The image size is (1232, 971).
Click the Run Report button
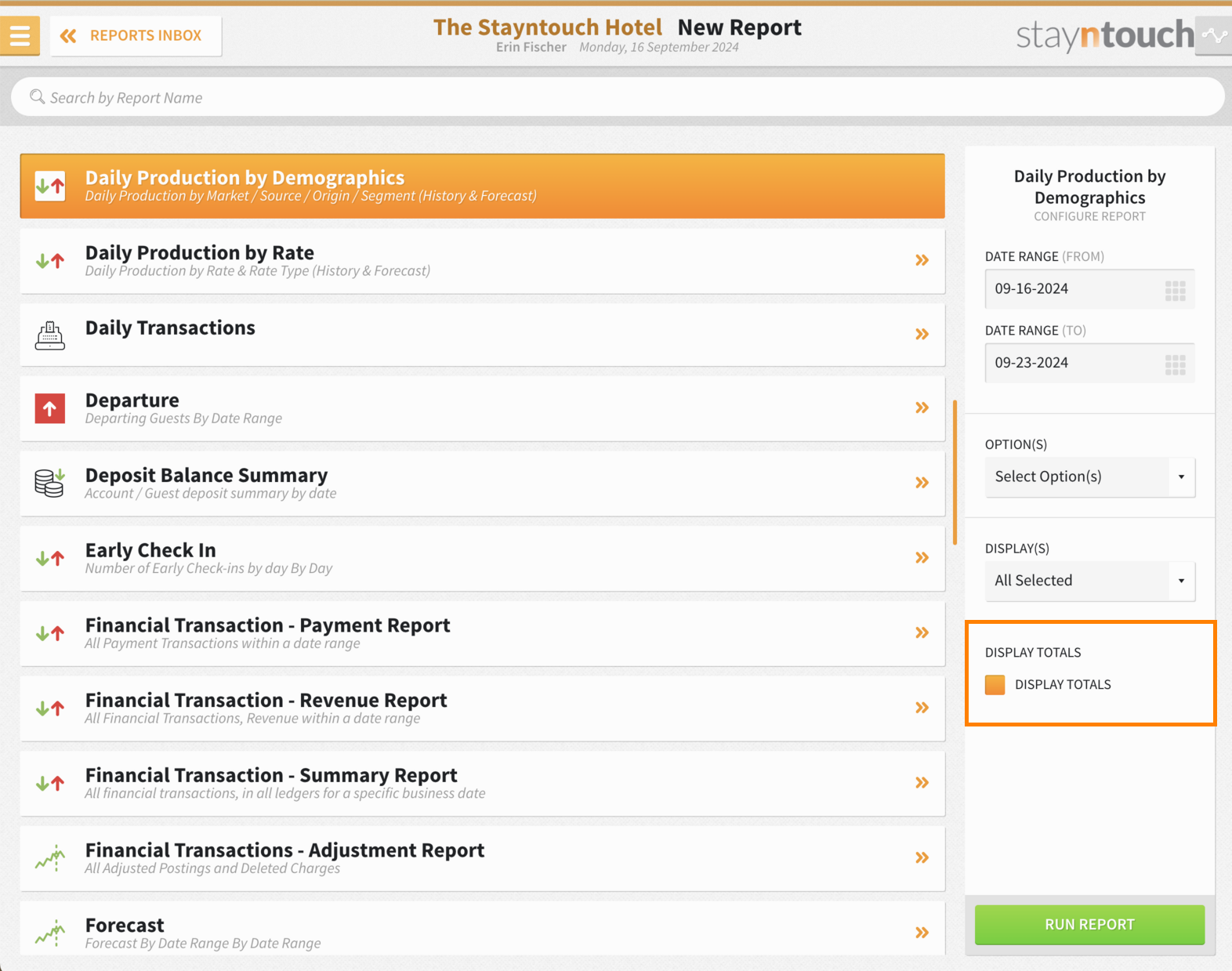[1089, 924]
